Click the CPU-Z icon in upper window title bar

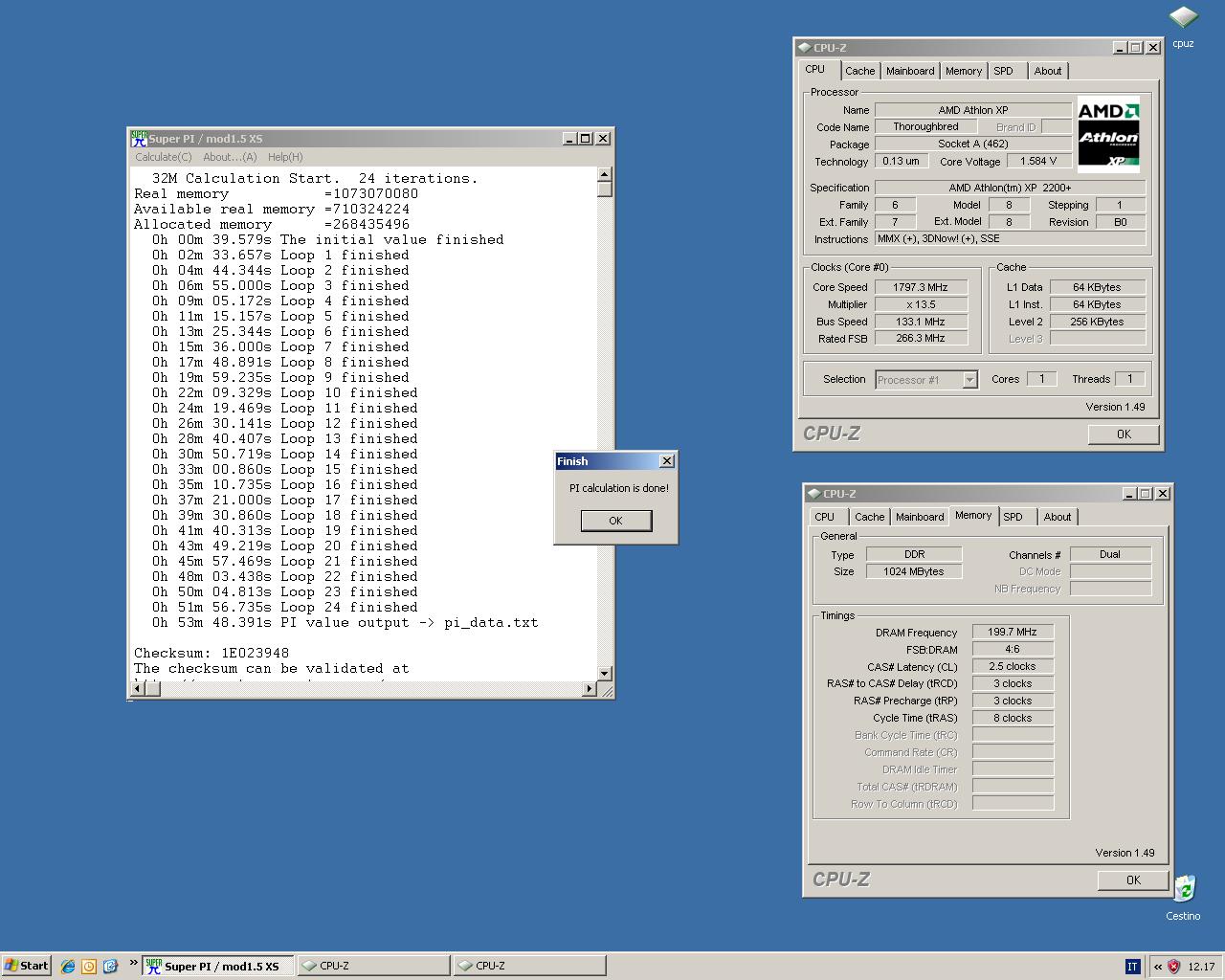[804, 47]
